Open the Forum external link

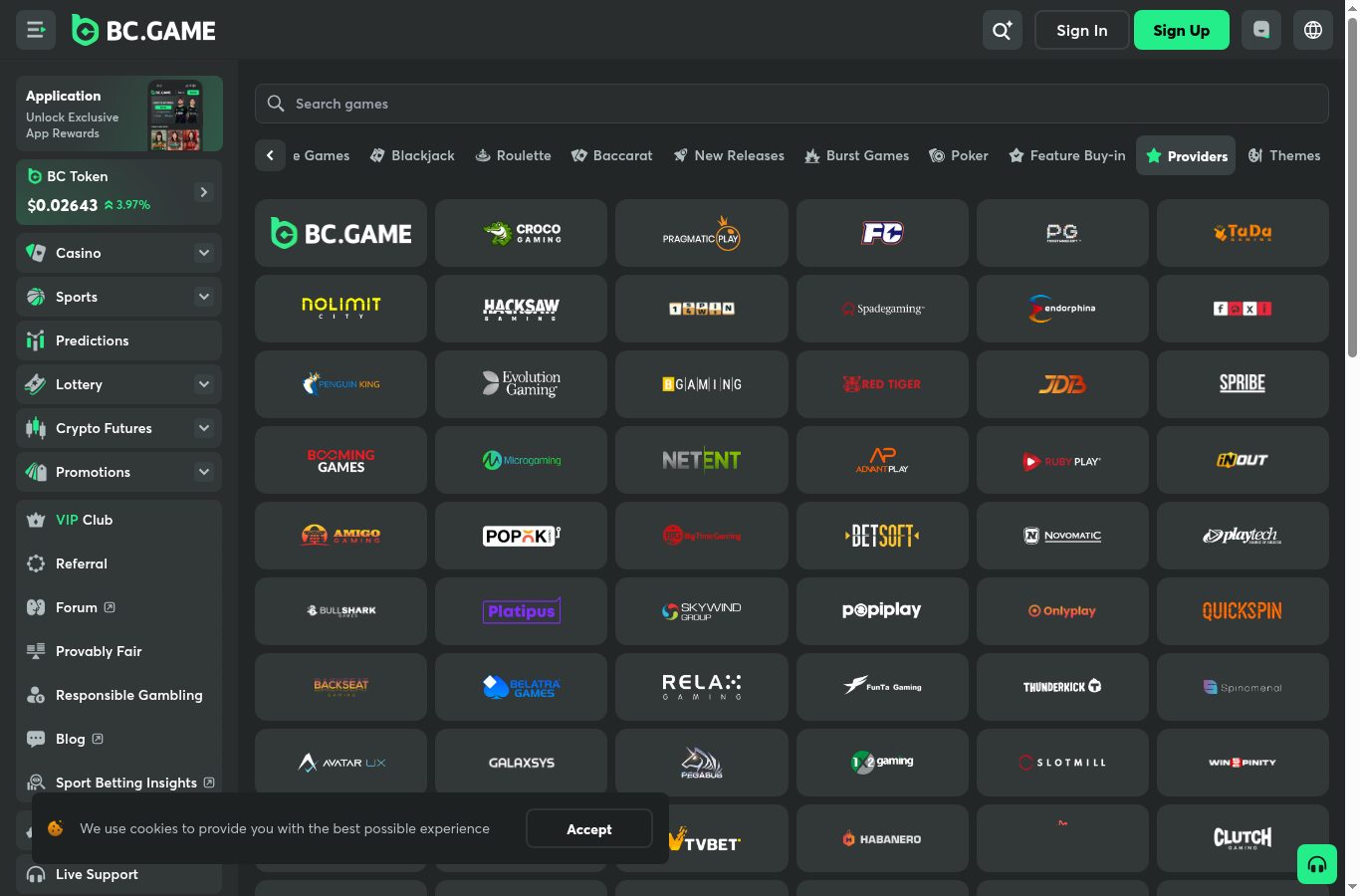pyautogui.click(x=118, y=607)
